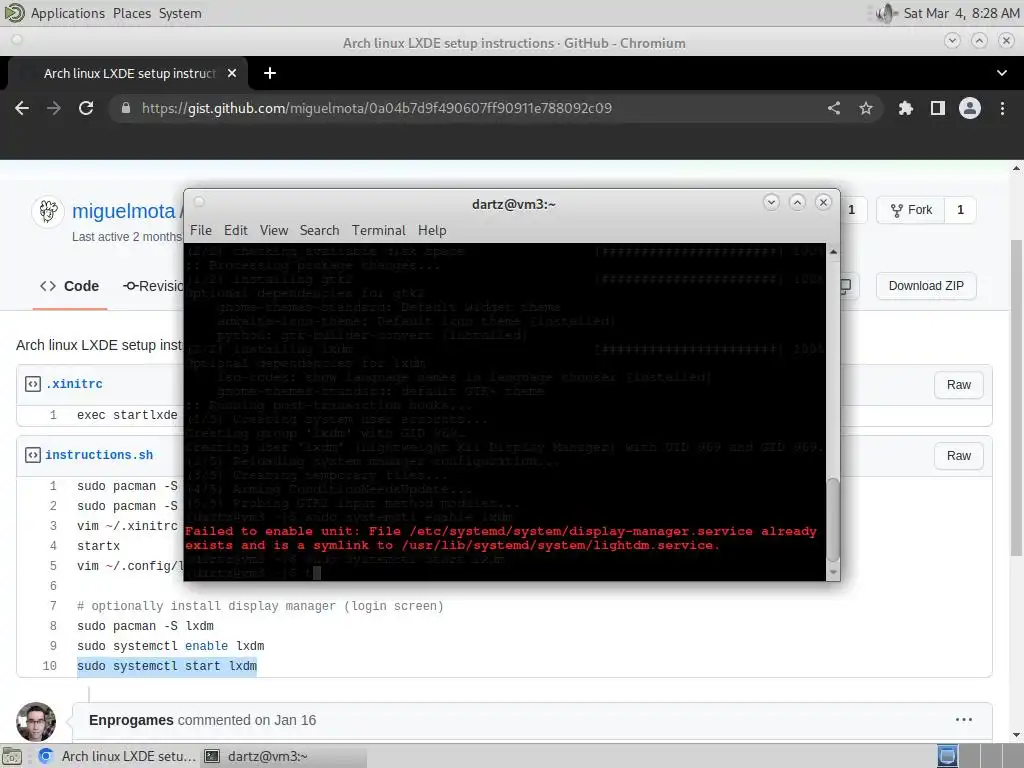The height and width of the screenshot is (768, 1024).
Task: Go back with the browser back arrow
Action: point(22,108)
